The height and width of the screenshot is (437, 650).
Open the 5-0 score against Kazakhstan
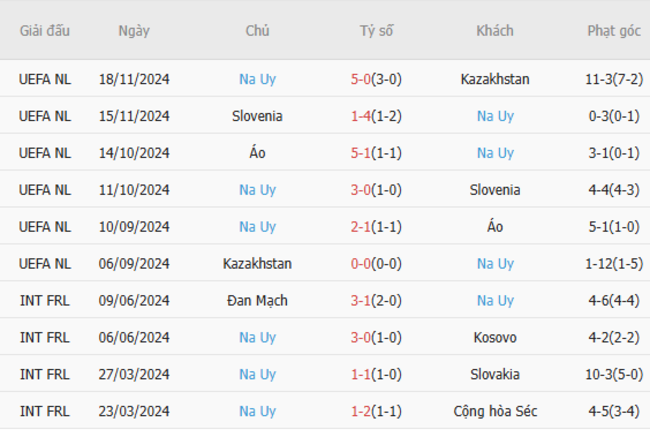click(x=363, y=79)
